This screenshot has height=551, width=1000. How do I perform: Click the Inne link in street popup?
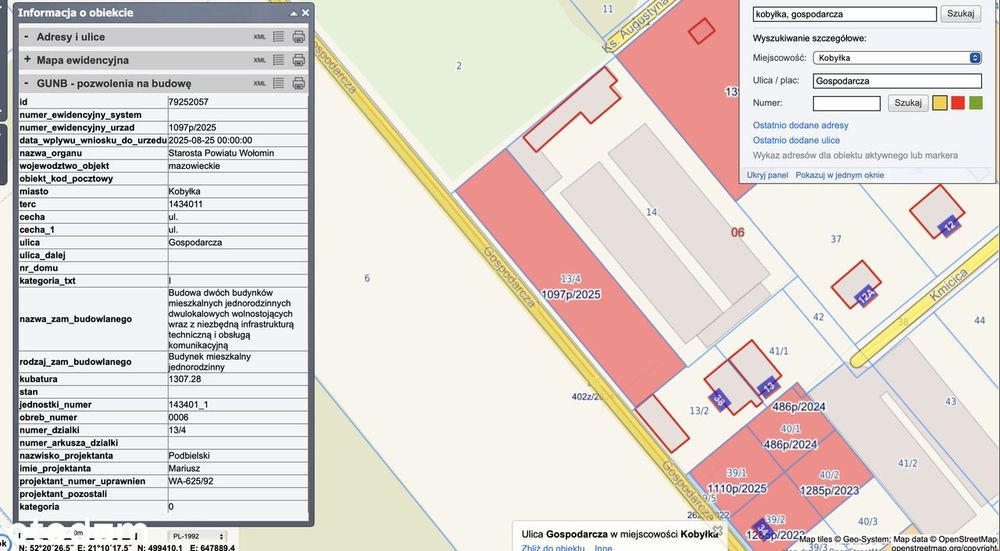(604, 548)
